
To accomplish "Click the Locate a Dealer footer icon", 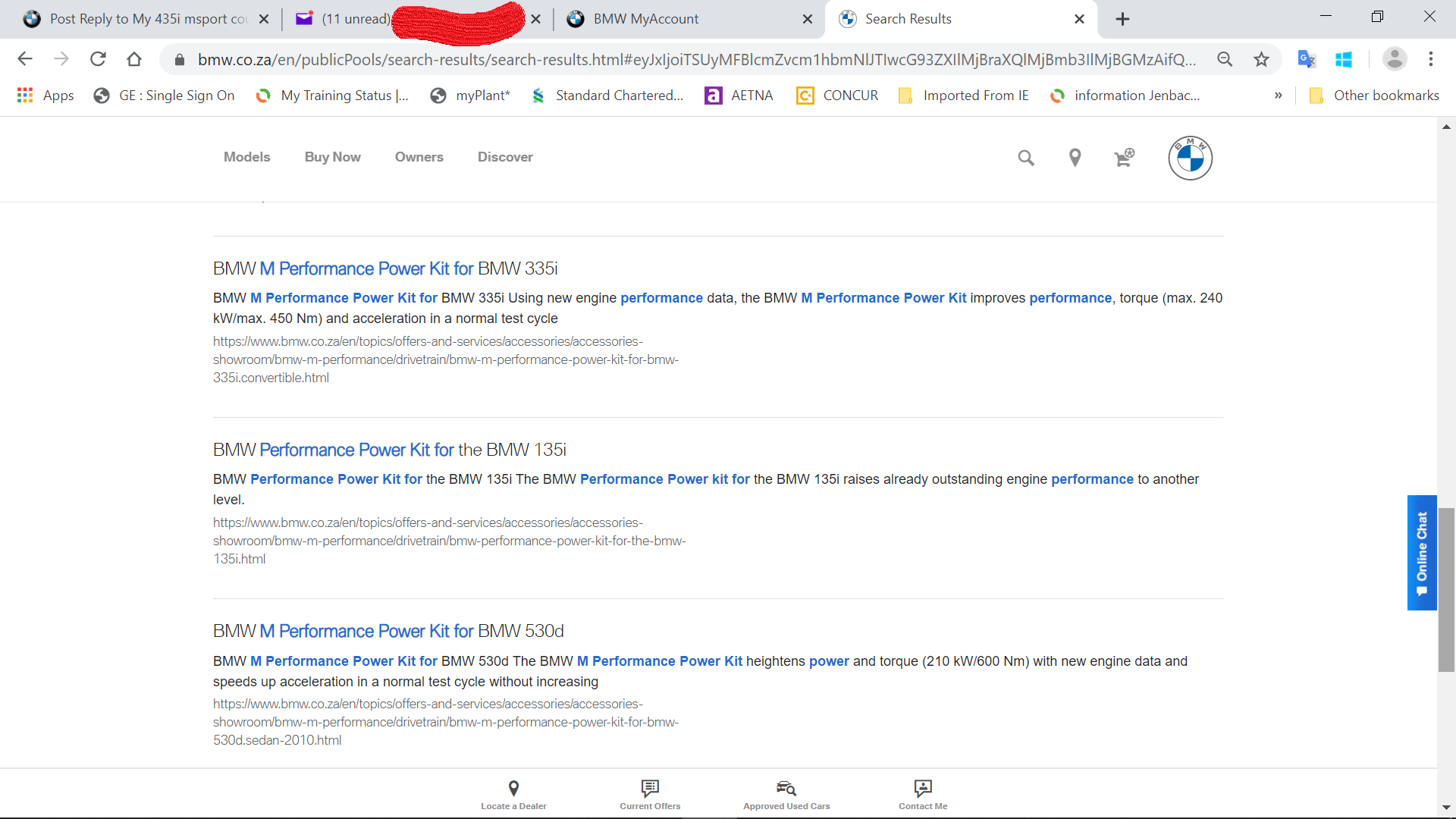I will (x=513, y=794).
